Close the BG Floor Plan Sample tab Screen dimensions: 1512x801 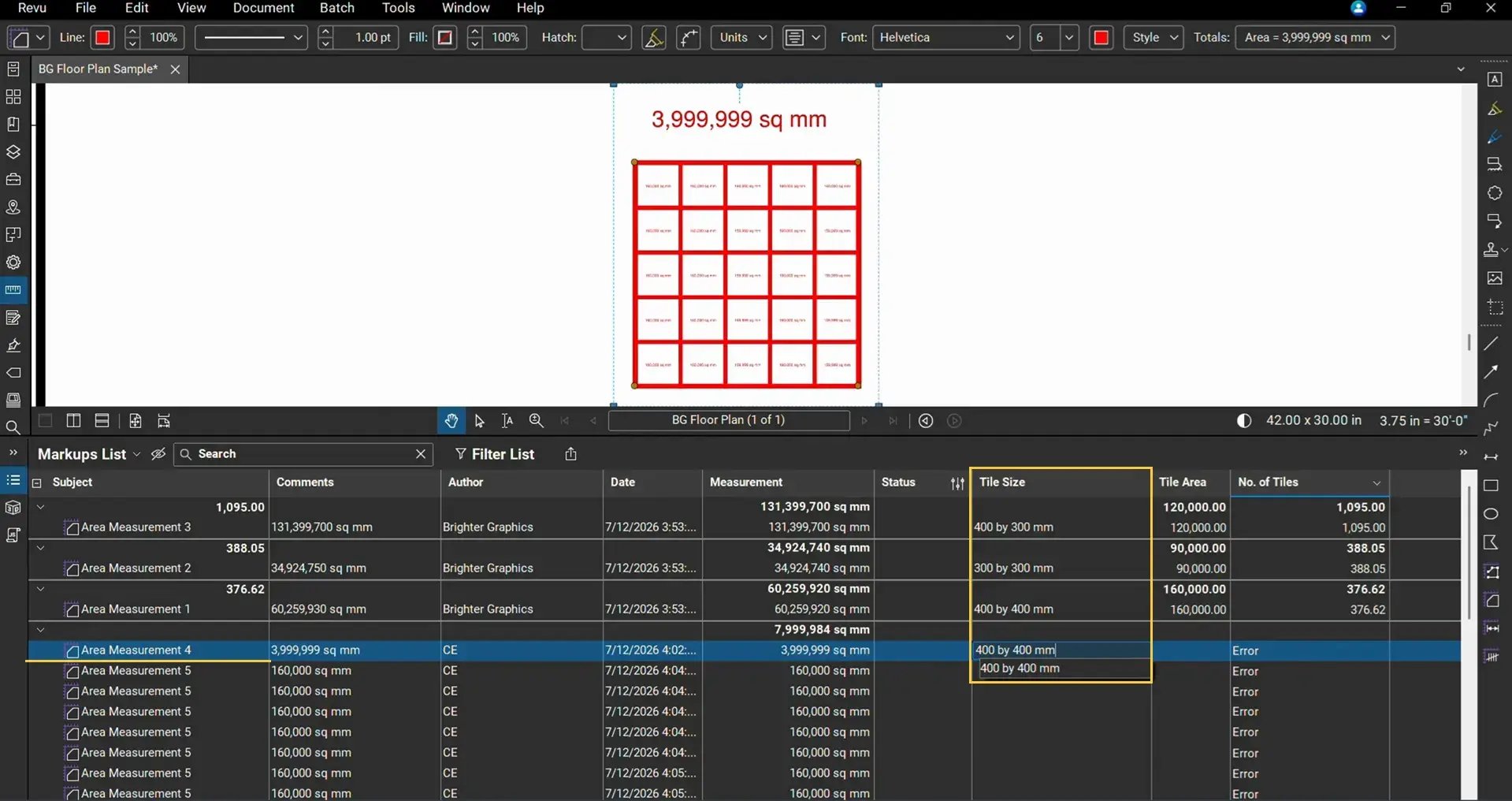pos(175,69)
